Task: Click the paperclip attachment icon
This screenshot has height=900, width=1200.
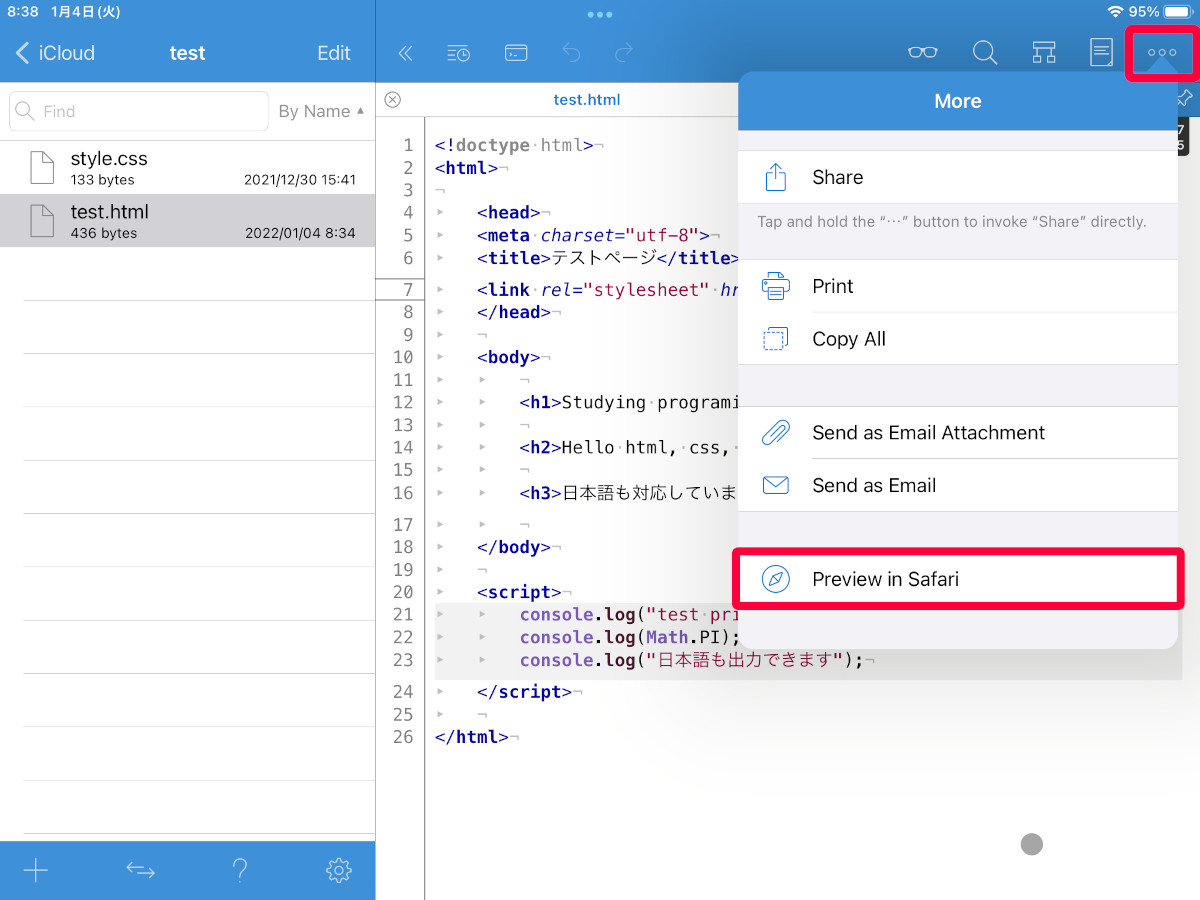Action: (776, 433)
